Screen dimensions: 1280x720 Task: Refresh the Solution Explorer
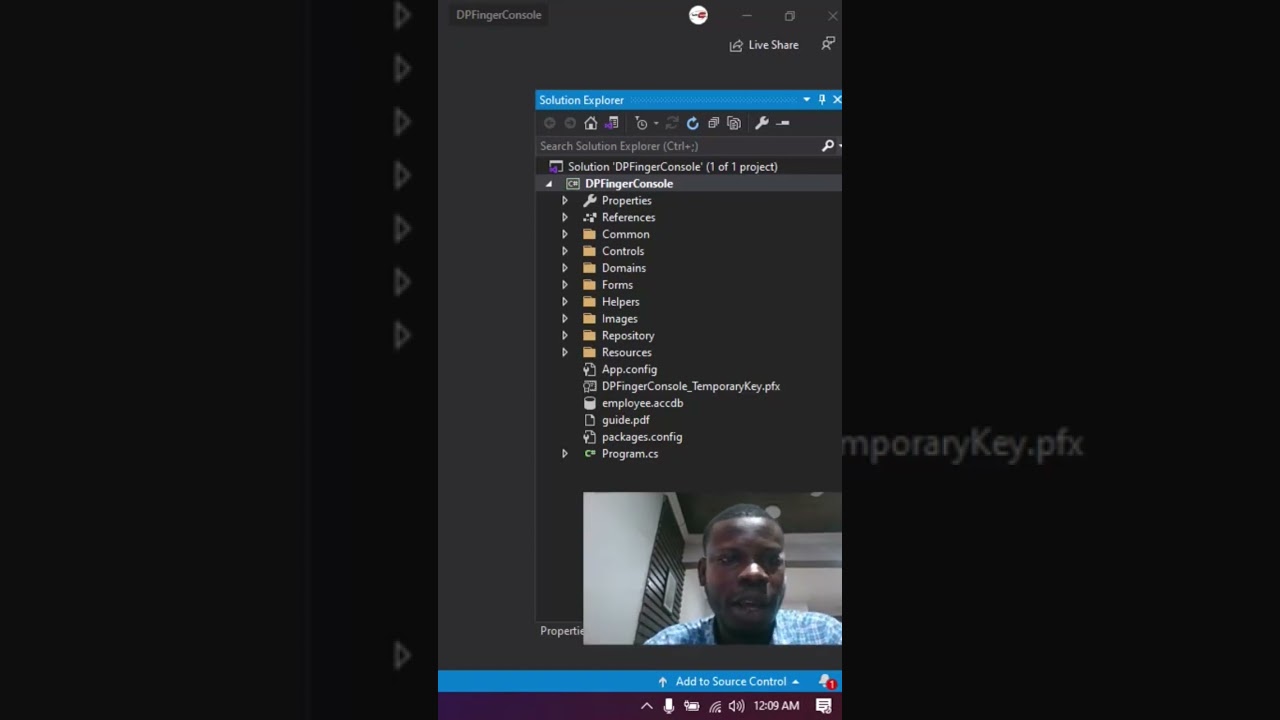click(692, 123)
